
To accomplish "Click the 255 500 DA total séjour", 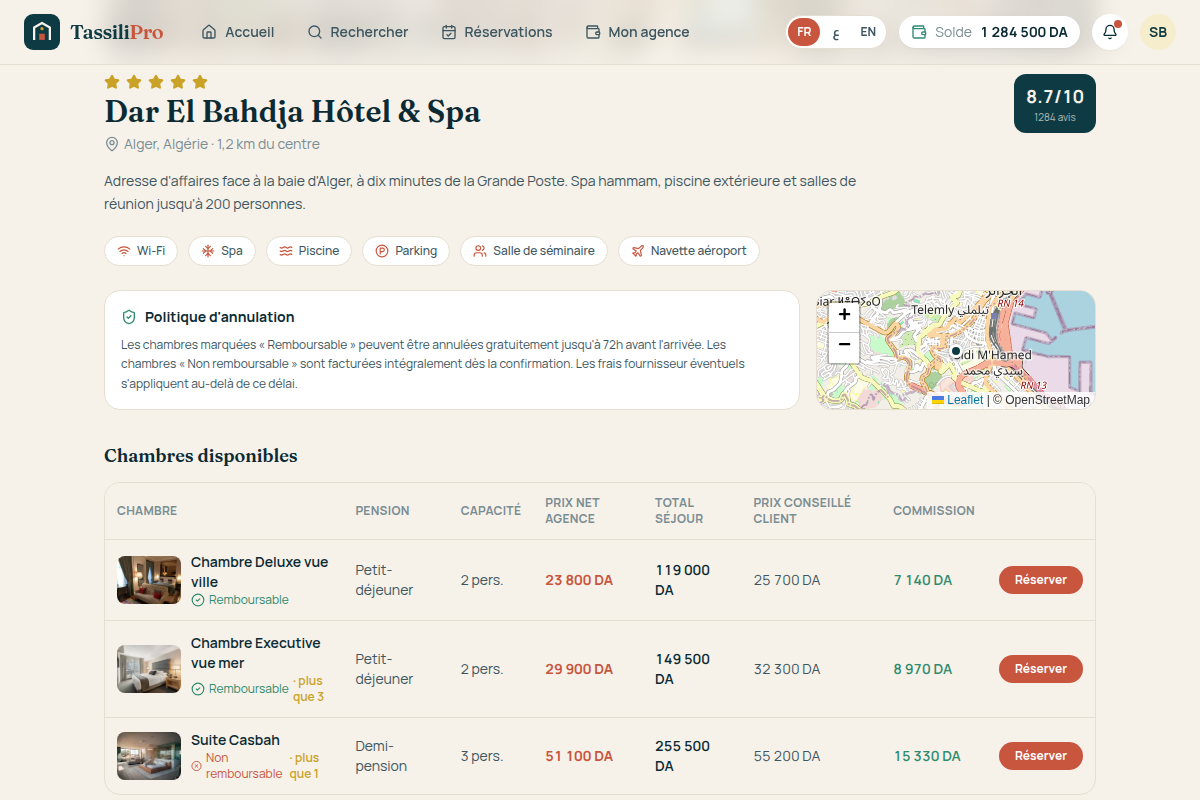I will pos(682,756).
